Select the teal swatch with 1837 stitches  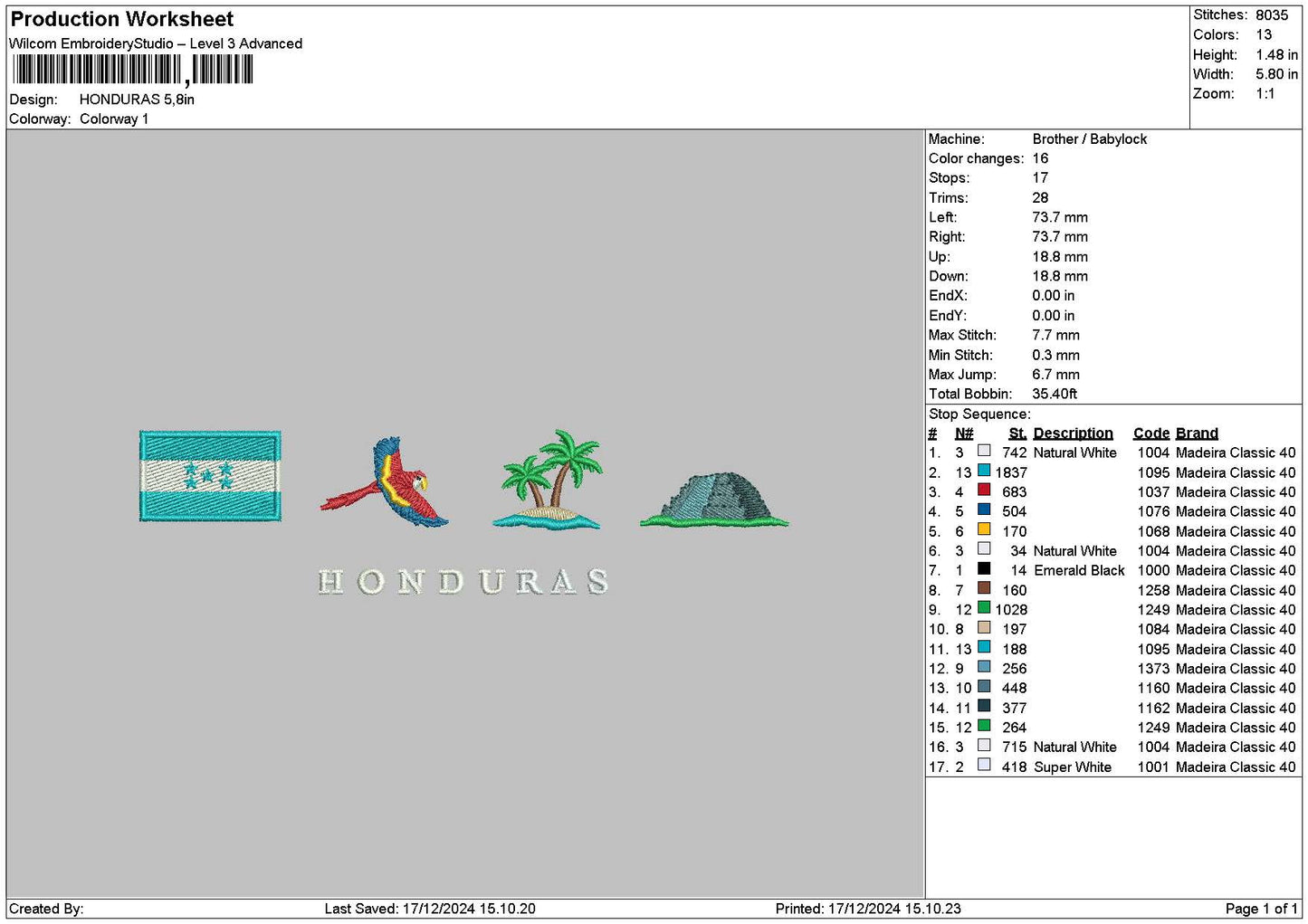tap(984, 471)
